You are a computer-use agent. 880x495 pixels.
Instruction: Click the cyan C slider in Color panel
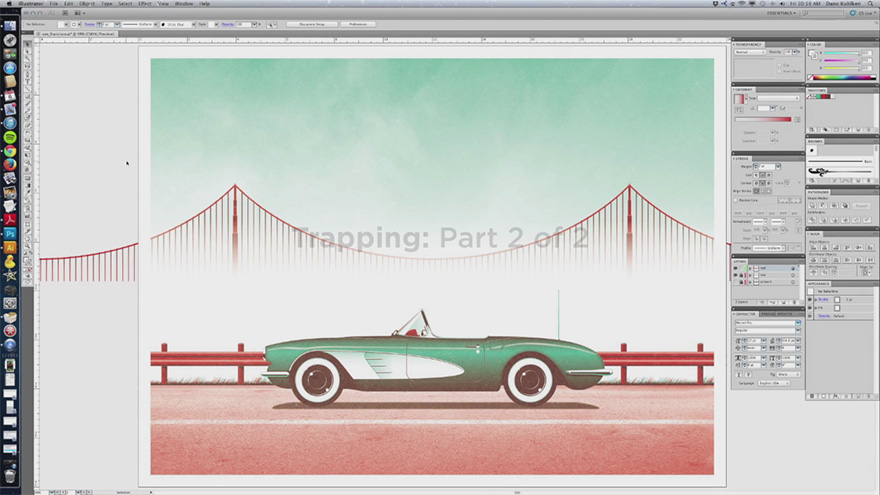click(x=841, y=53)
